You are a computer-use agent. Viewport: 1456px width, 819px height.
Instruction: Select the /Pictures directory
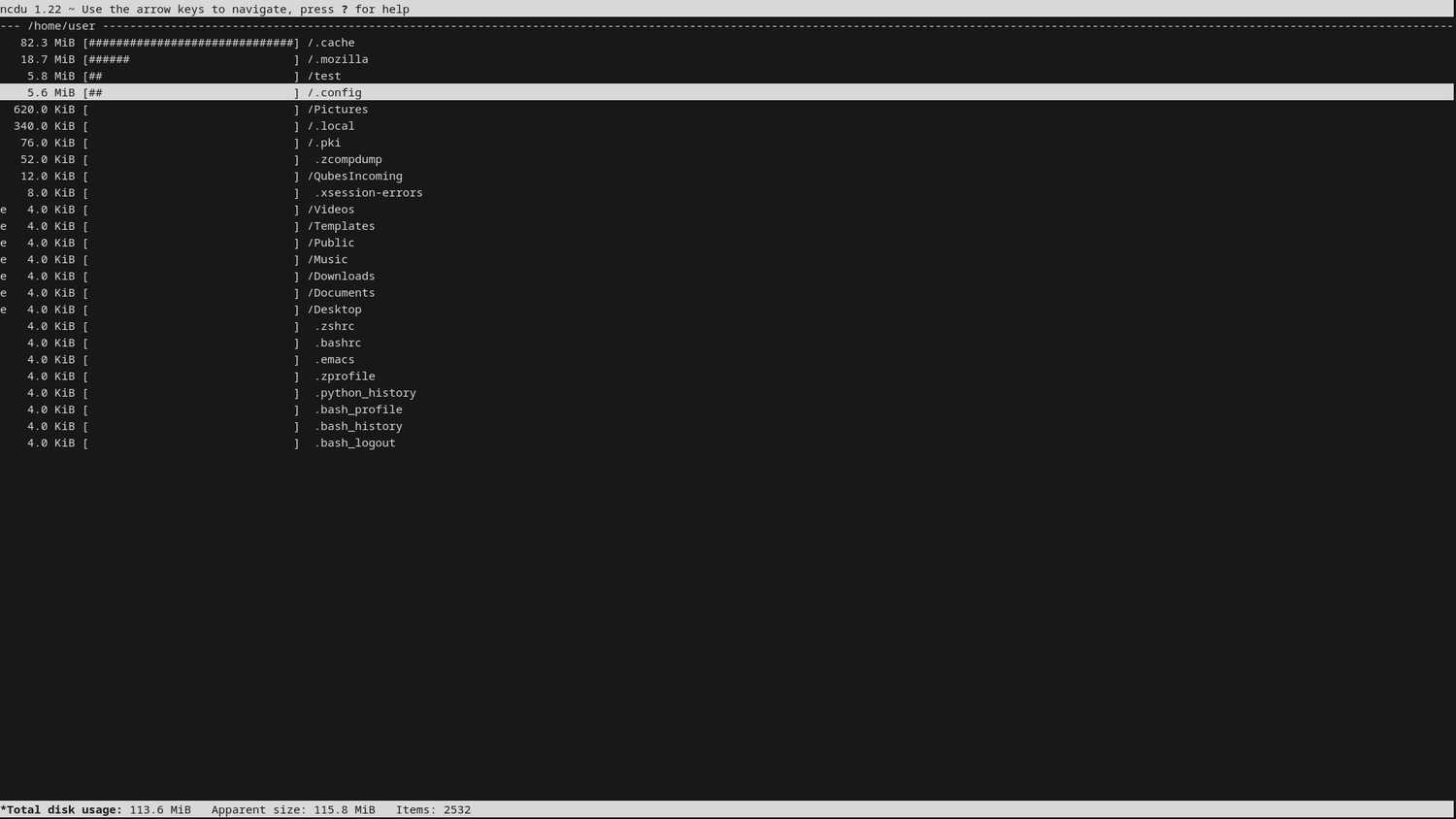(x=727, y=109)
